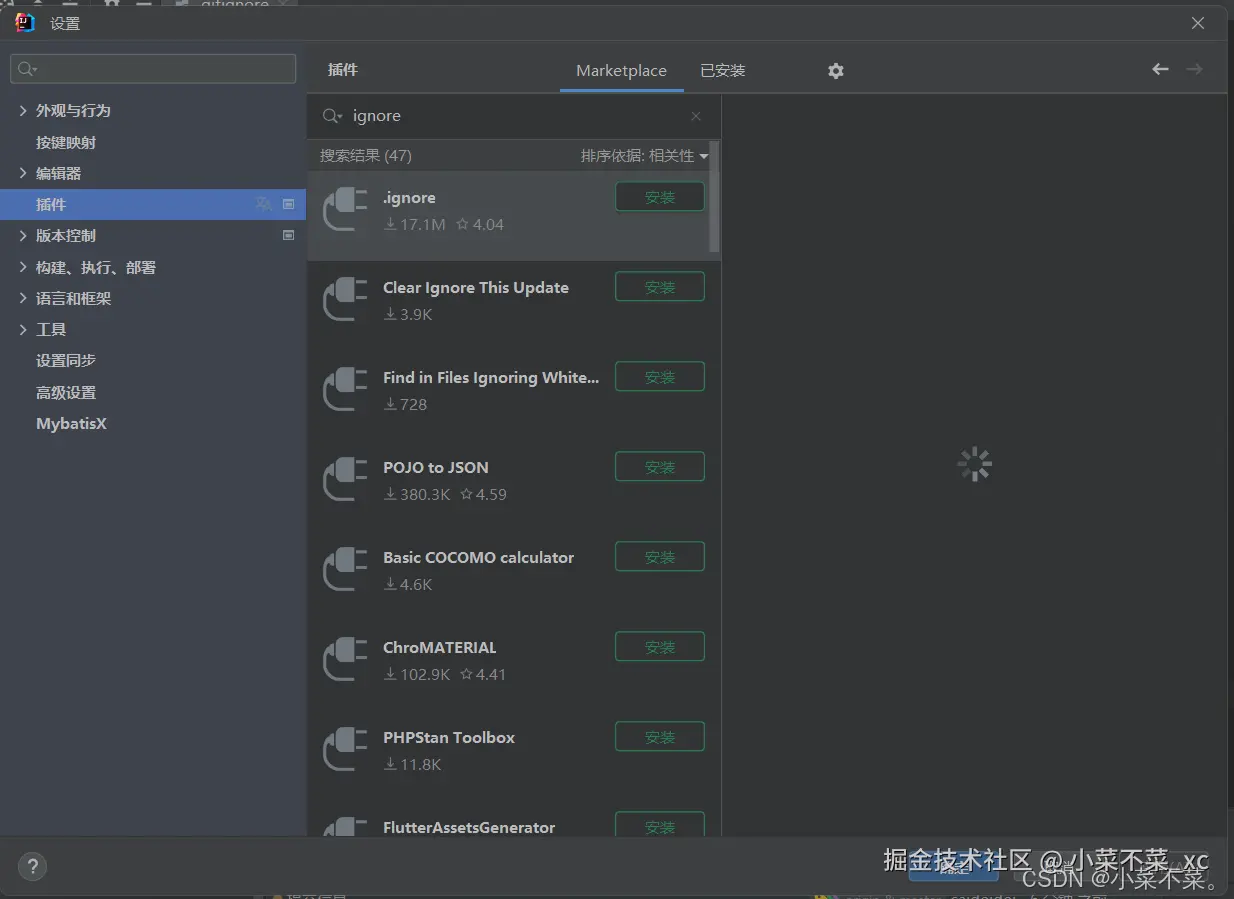Image resolution: width=1234 pixels, height=899 pixels.
Task: Open the plugin settings gear menu
Action: (836, 71)
